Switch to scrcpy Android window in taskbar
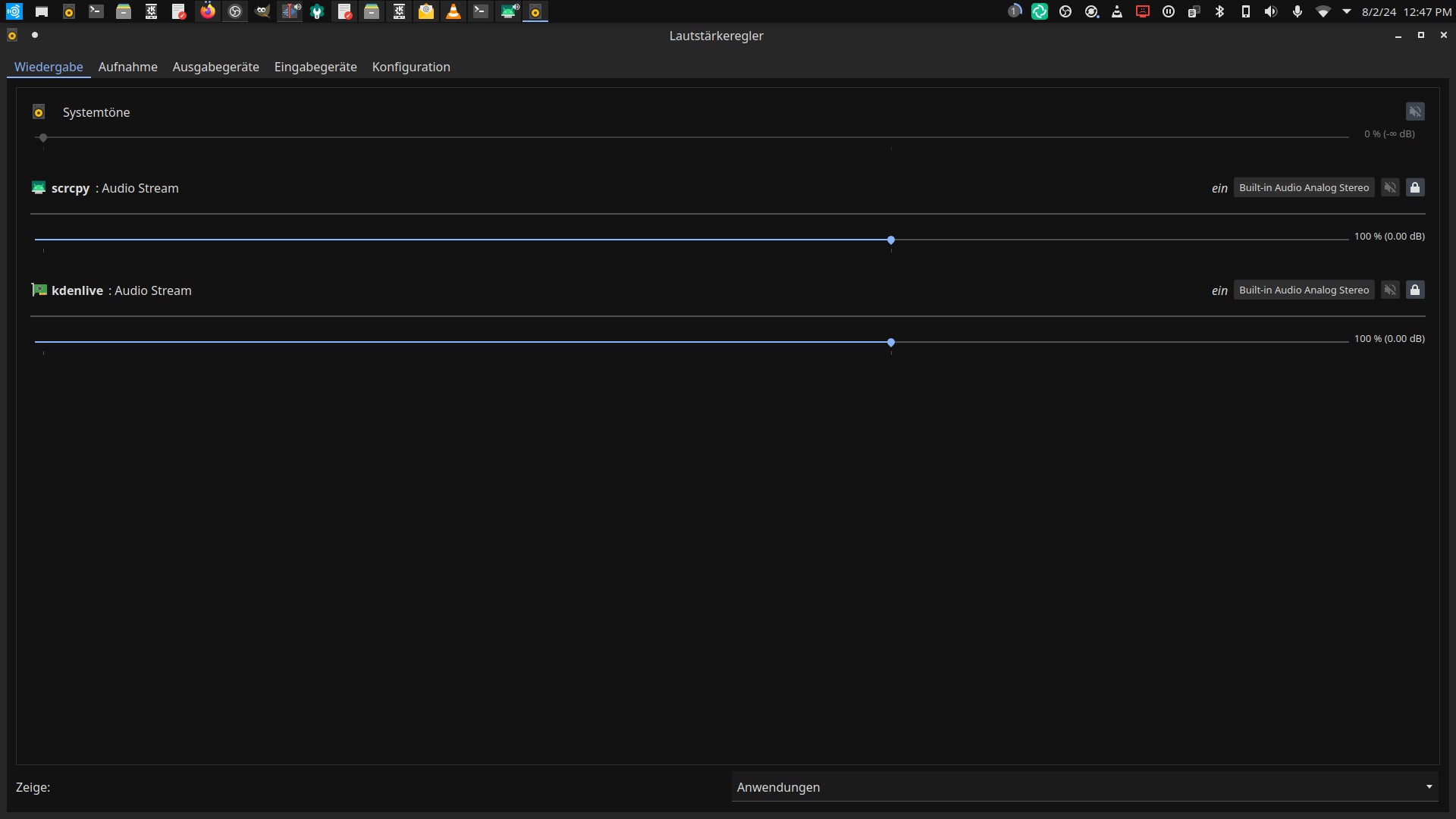 [509, 11]
